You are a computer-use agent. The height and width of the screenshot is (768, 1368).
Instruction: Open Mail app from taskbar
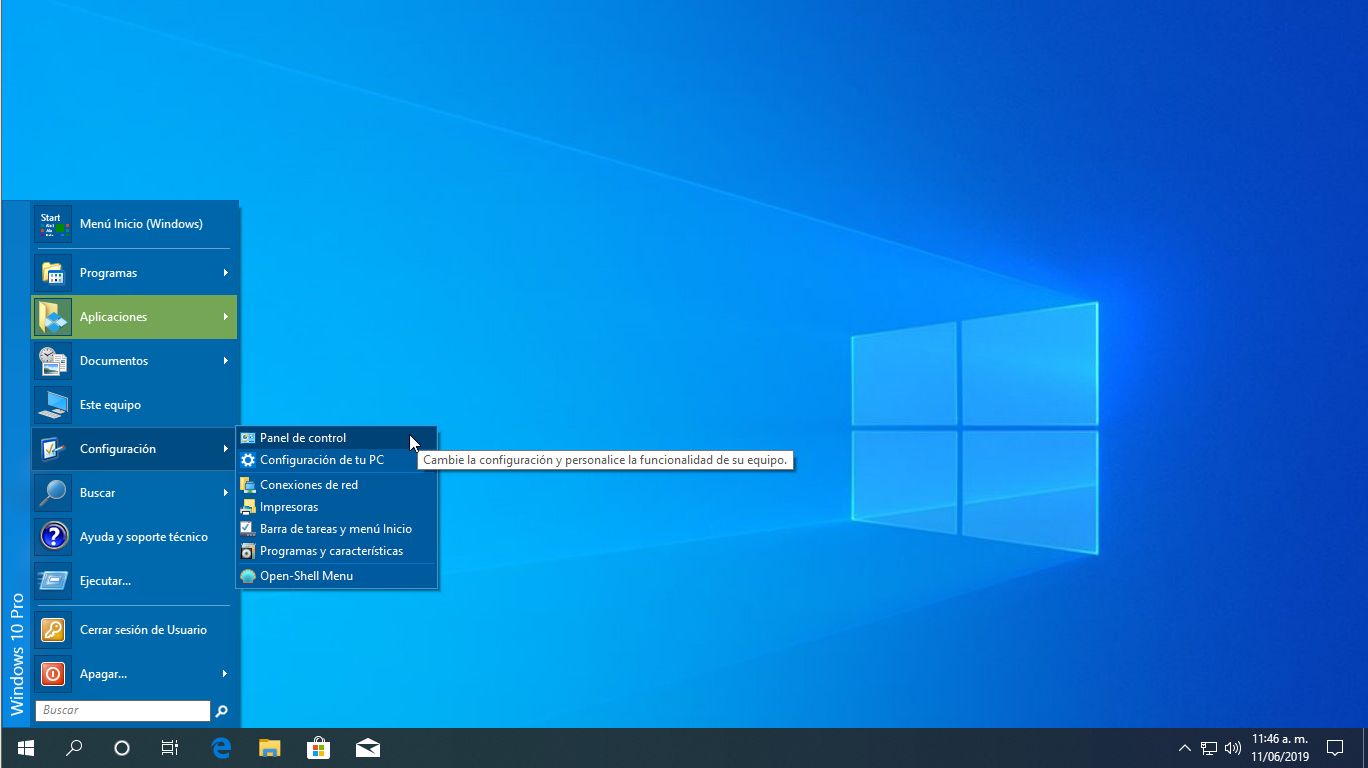click(x=368, y=748)
